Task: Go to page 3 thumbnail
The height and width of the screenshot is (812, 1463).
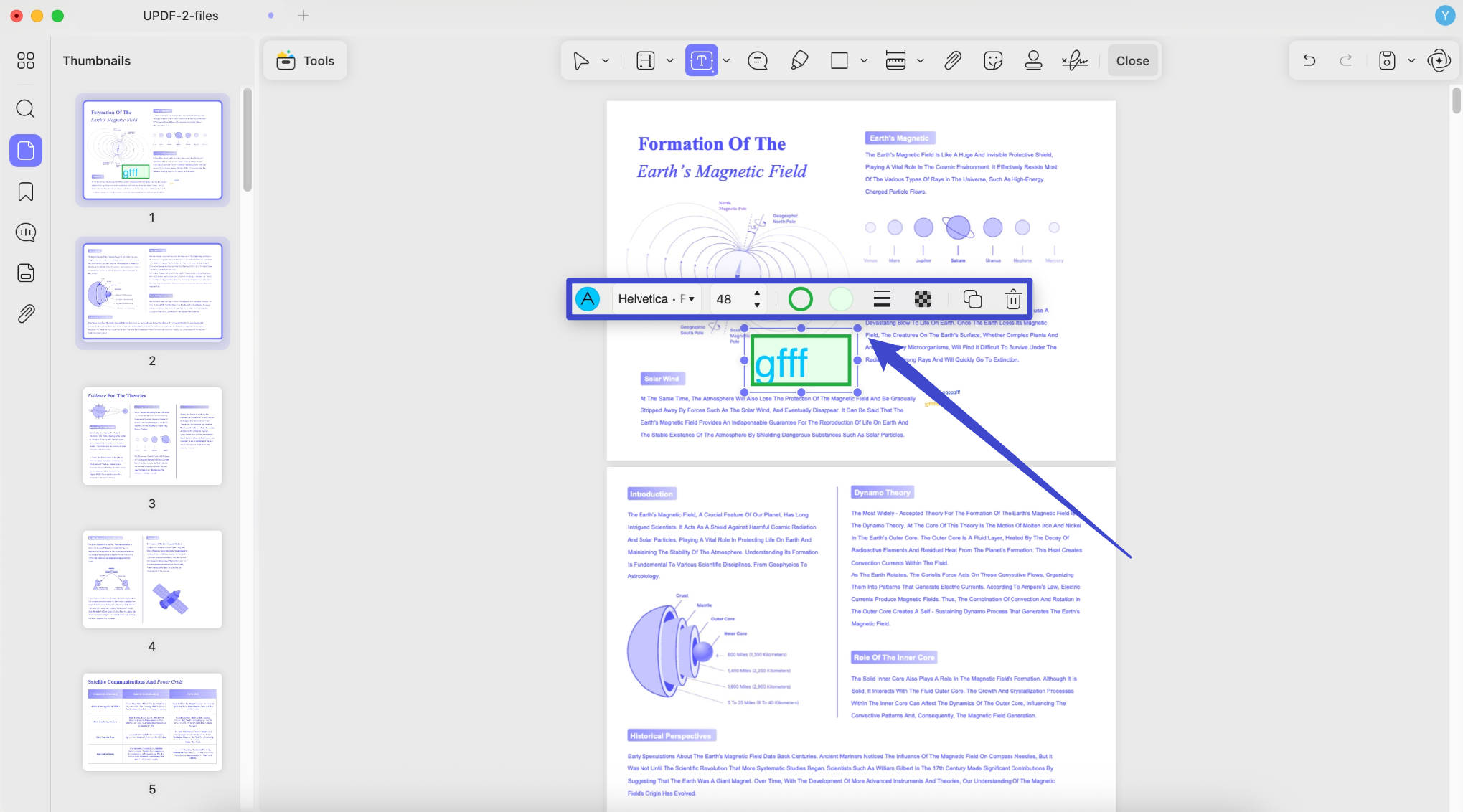Action: point(152,436)
